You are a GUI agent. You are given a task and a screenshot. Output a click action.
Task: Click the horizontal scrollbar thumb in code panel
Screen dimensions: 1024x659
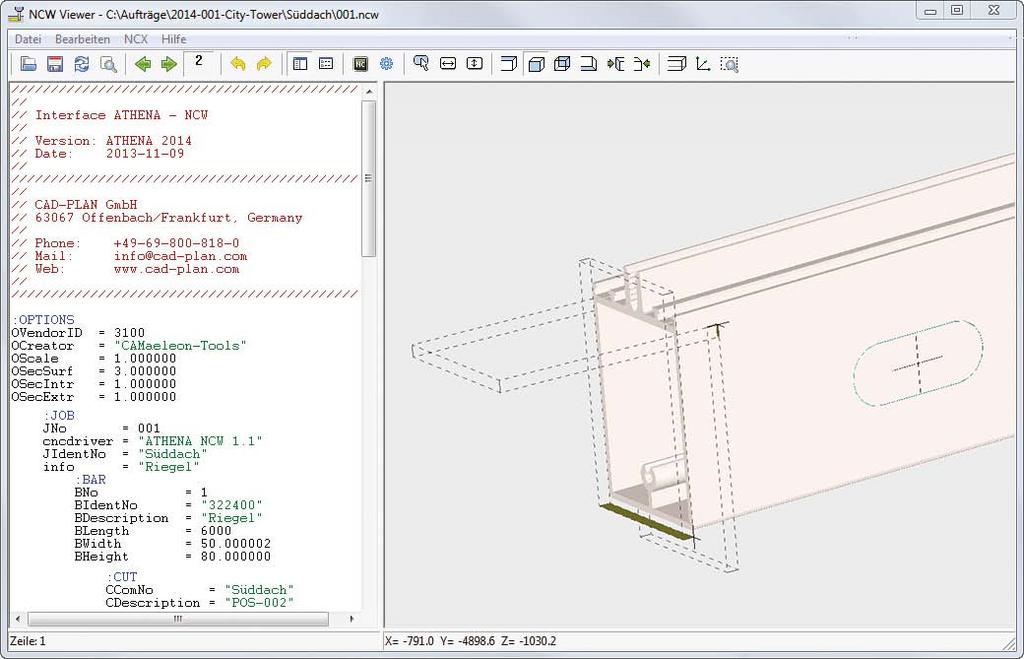(178, 619)
